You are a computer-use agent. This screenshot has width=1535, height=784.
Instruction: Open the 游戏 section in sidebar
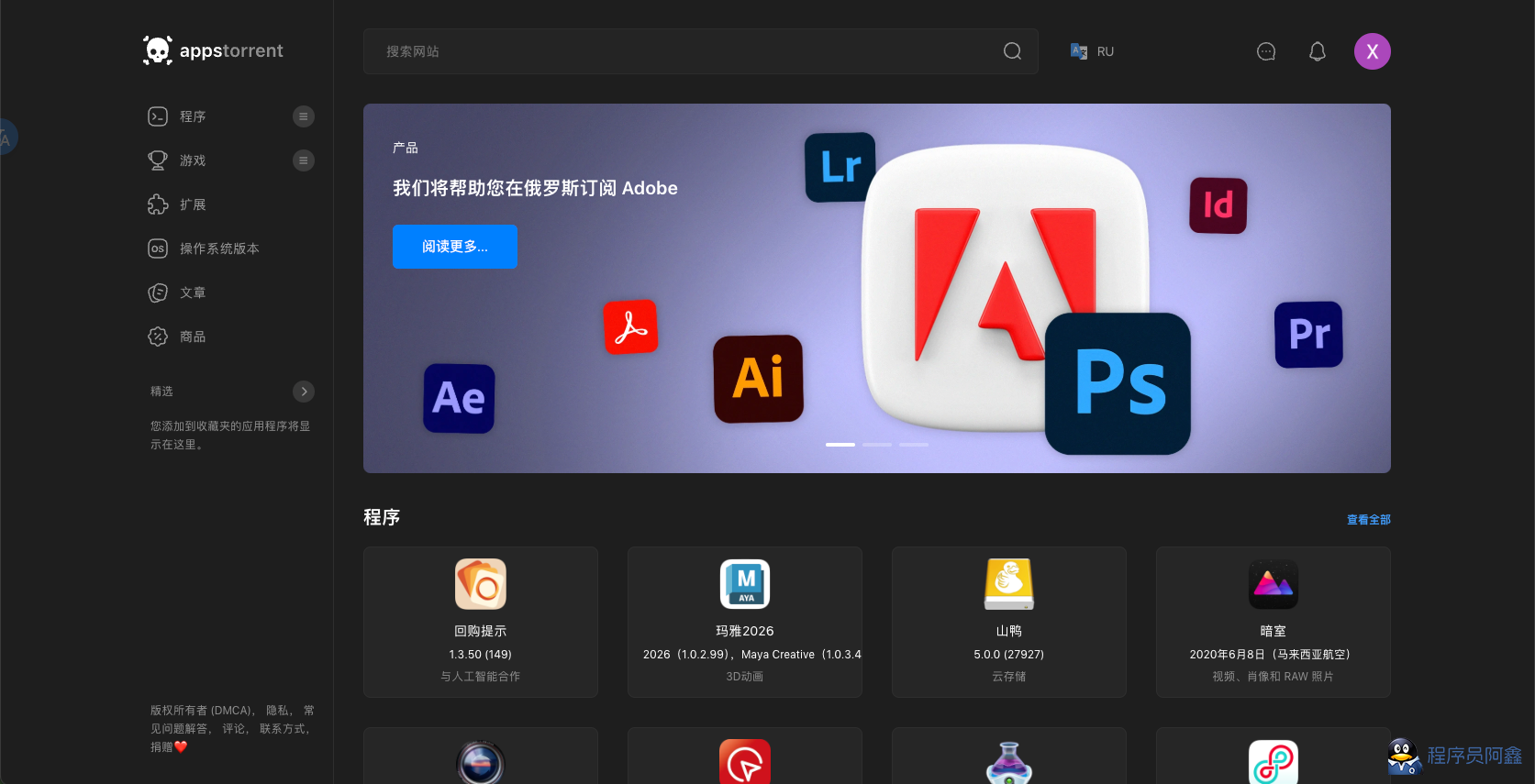[193, 160]
